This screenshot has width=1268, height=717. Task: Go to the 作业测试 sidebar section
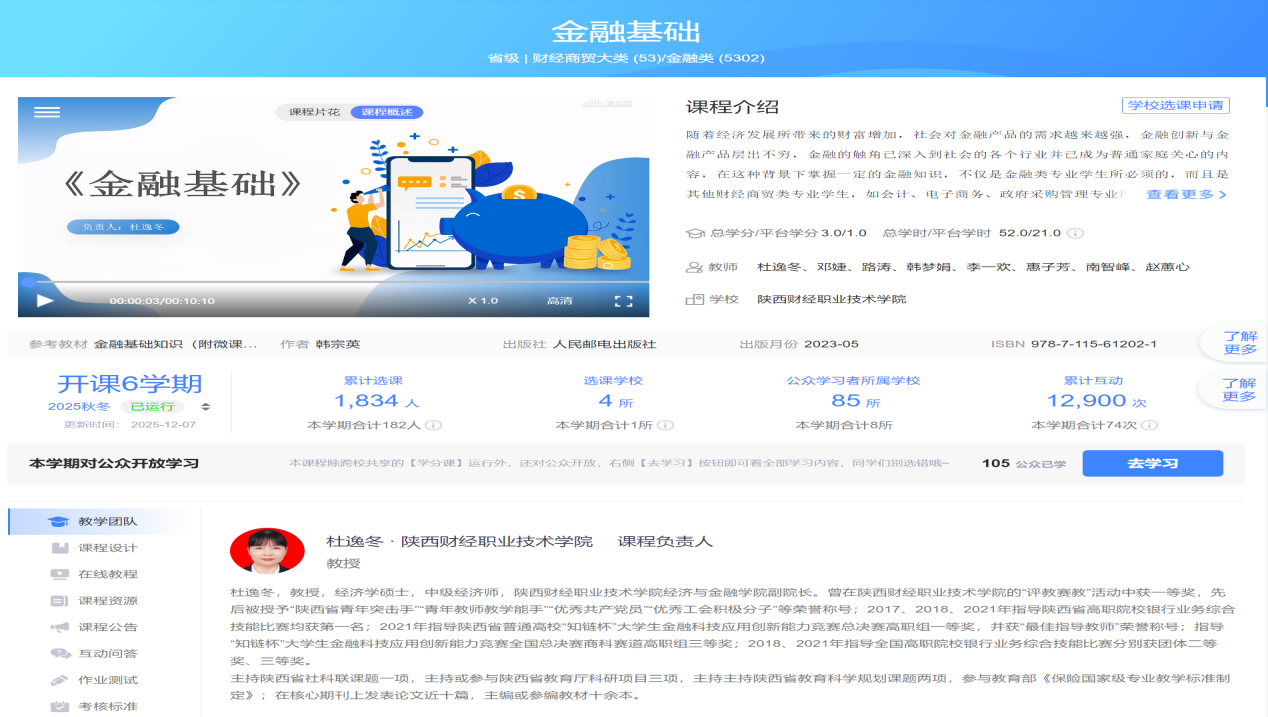click(x=107, y=680)
